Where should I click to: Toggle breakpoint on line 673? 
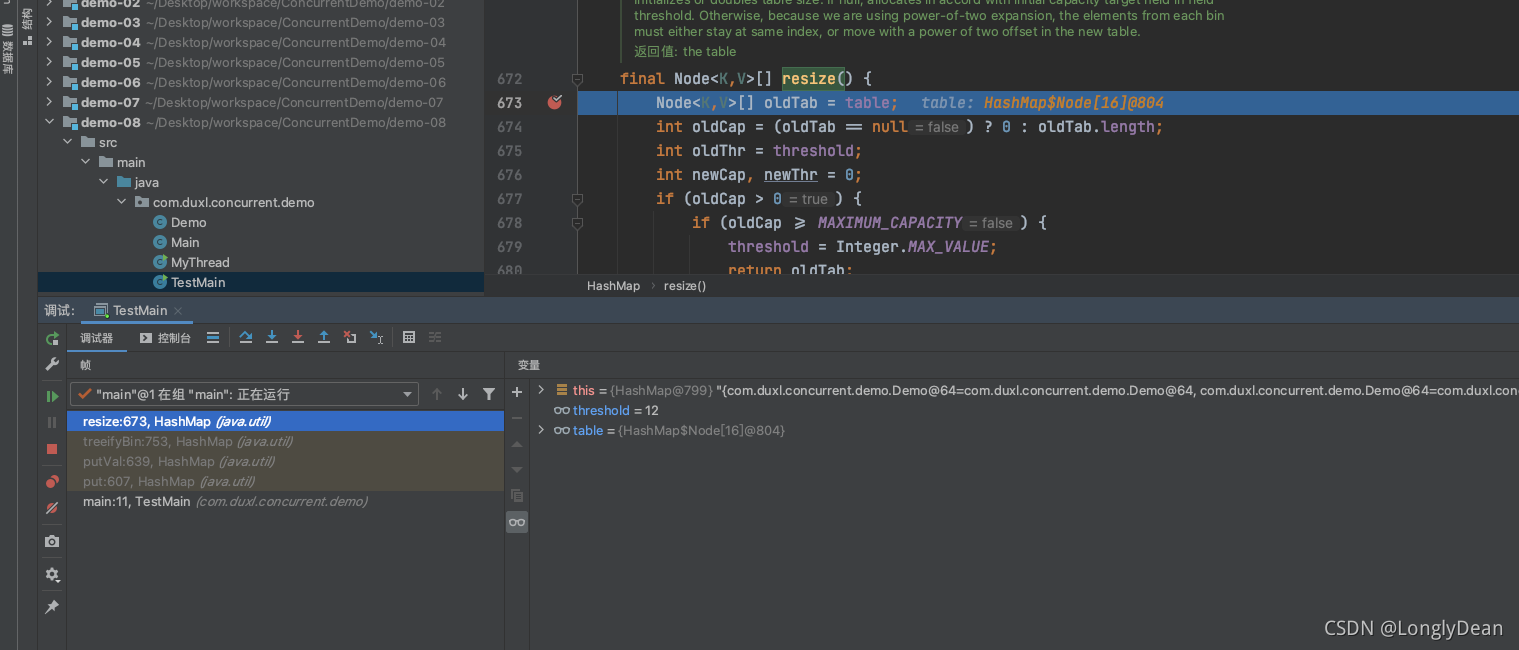click(x=555, y=102)
